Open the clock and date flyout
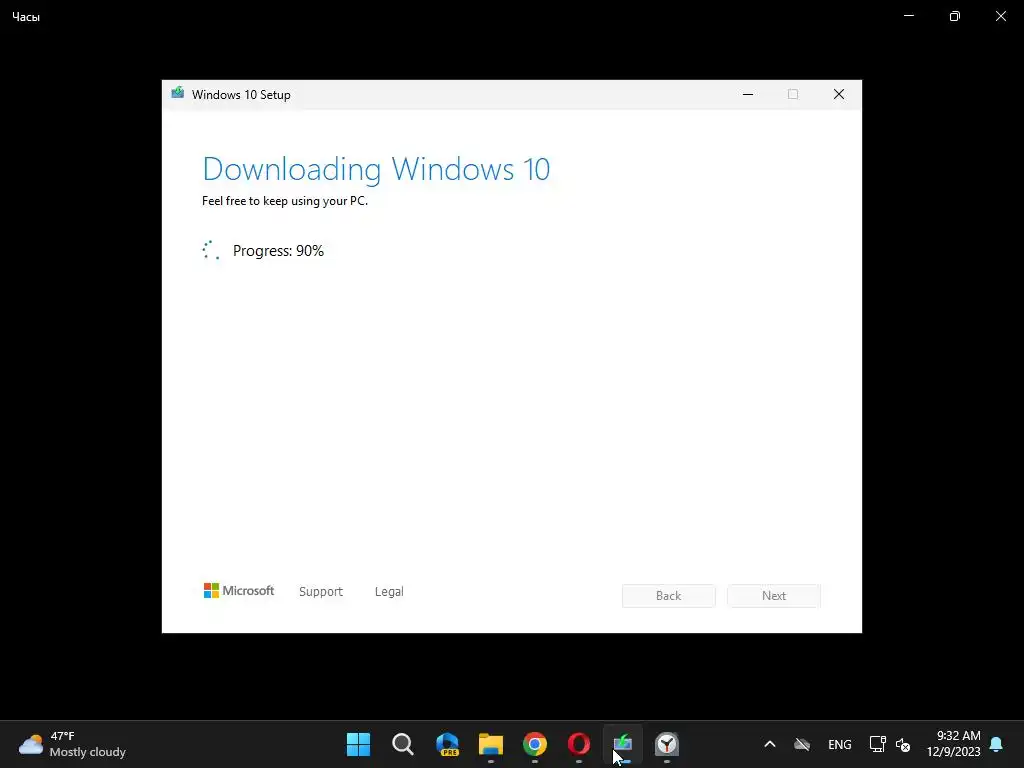 coord(953,744)
